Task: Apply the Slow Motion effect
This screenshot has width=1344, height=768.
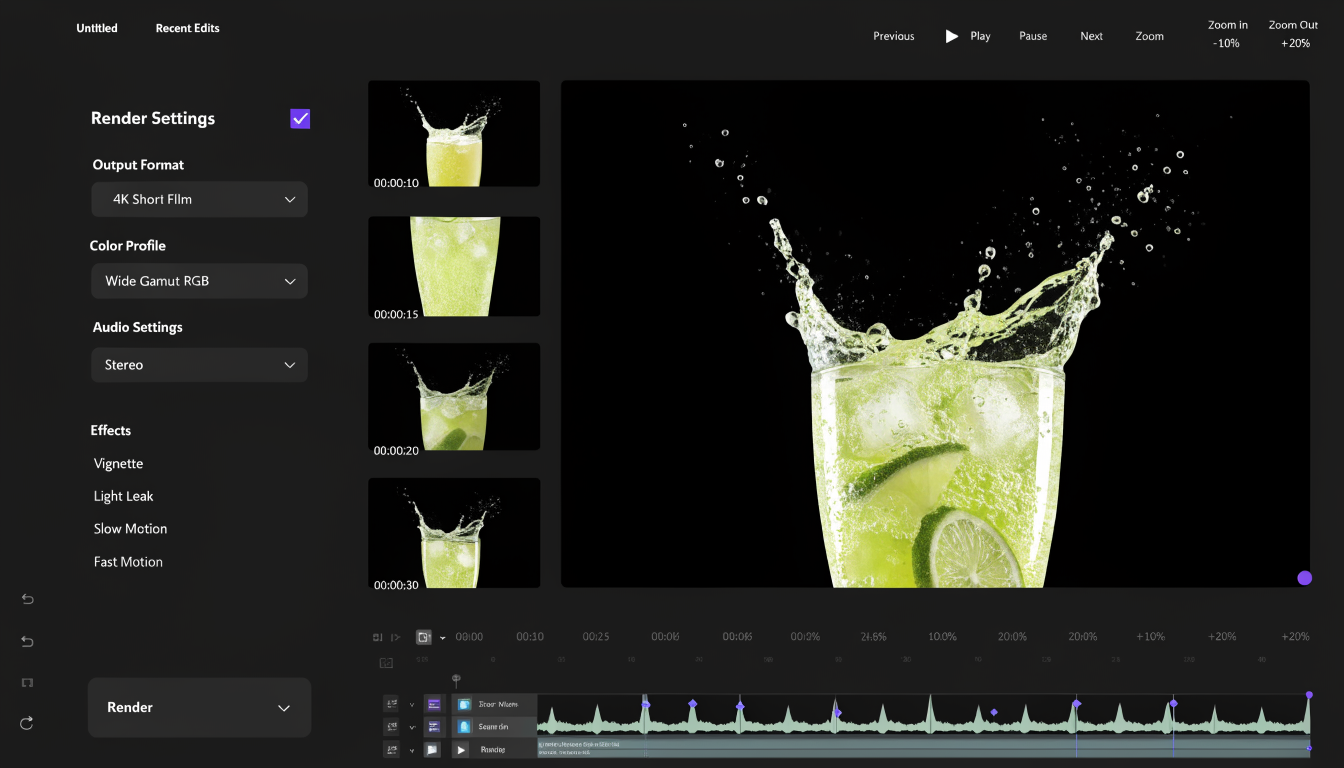Action: pyautogui.click(x=130, y=529)
